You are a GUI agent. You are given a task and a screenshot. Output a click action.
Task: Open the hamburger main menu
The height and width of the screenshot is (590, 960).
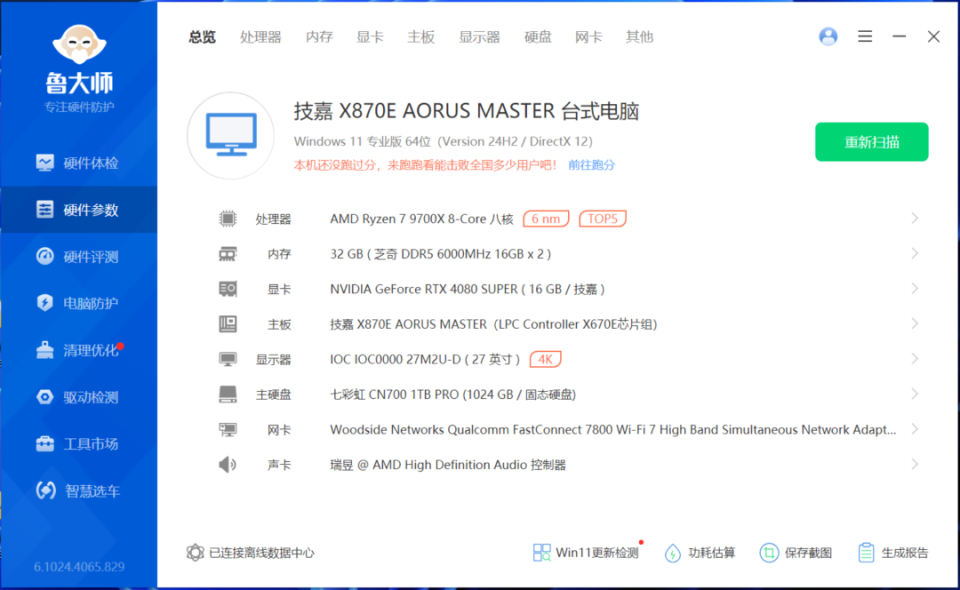tap(864, 37)
